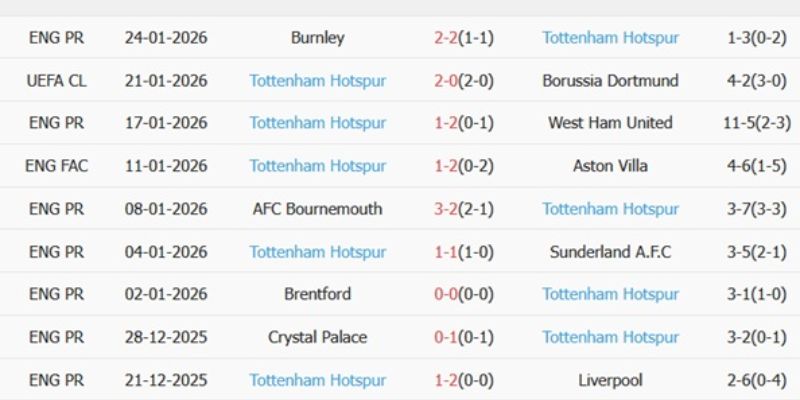The image size is (800, 400).
Task: Select Tottenham Hotspur in the Crystal Palace row
Action: (x=610, y=337)
